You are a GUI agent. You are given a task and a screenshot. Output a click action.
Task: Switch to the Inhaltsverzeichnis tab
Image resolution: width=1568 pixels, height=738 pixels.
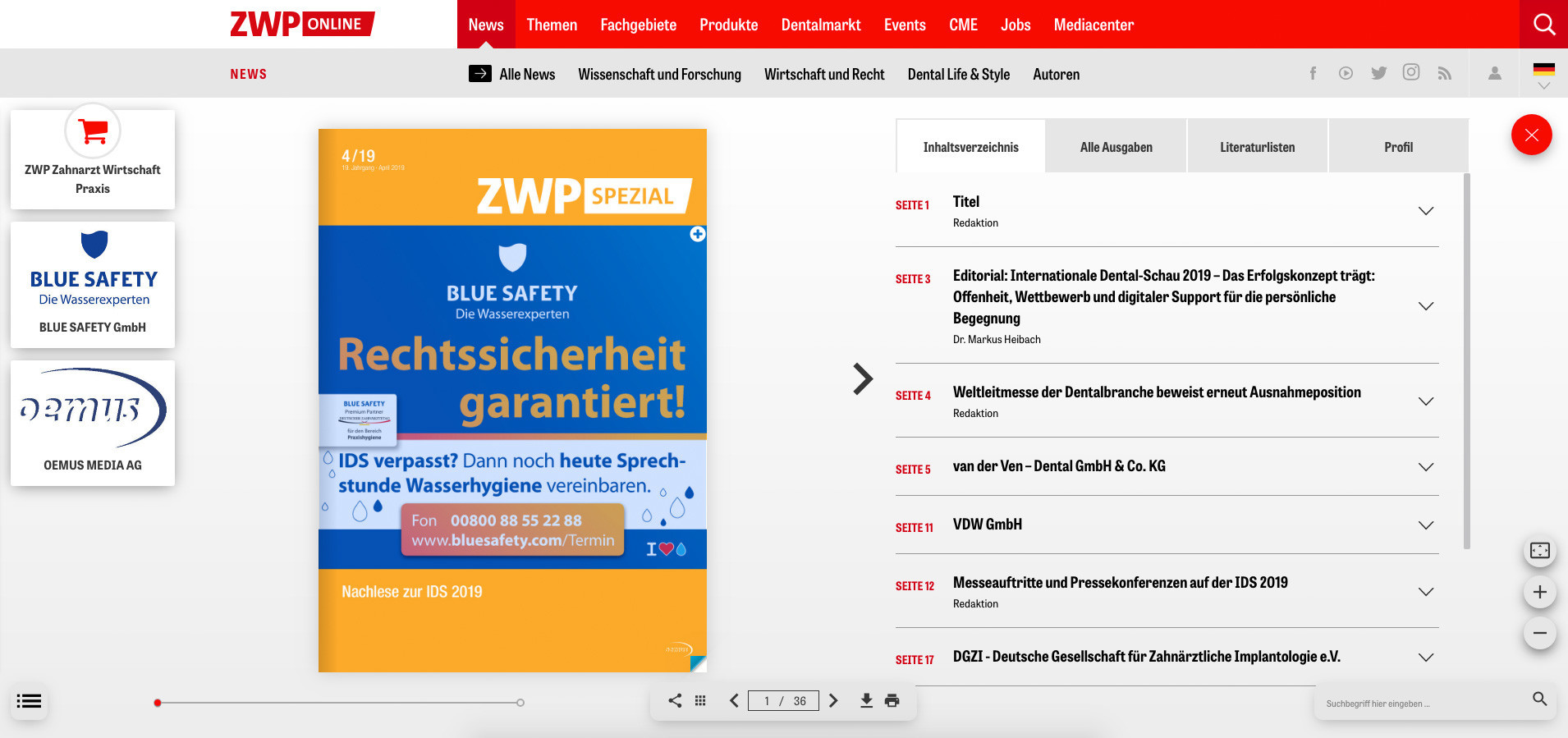[970, 146]
